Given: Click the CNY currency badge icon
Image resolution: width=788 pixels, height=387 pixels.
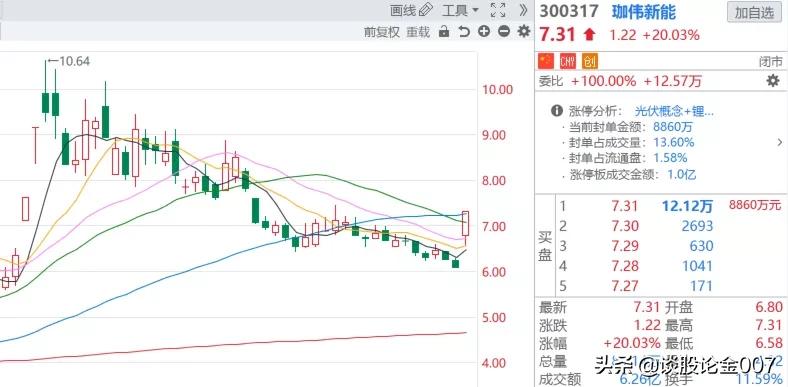Looking at the screenshot, I should click(x=568, y=61).
